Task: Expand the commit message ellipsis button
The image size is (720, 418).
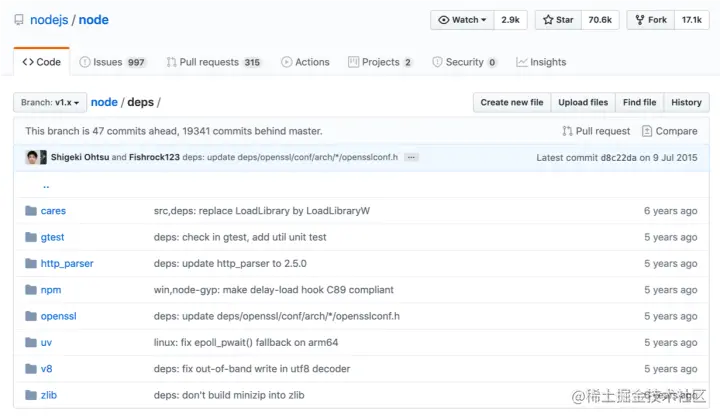Action: 411,157
